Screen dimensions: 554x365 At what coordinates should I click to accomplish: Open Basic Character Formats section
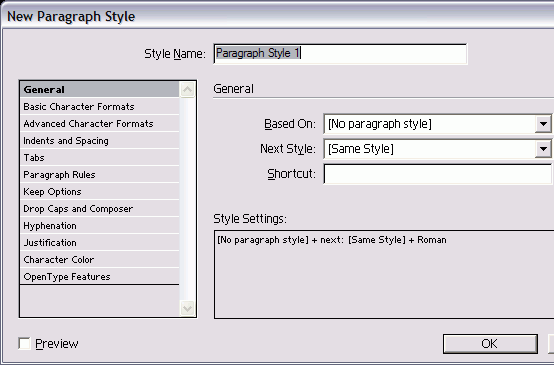click(x=100, y=106)
